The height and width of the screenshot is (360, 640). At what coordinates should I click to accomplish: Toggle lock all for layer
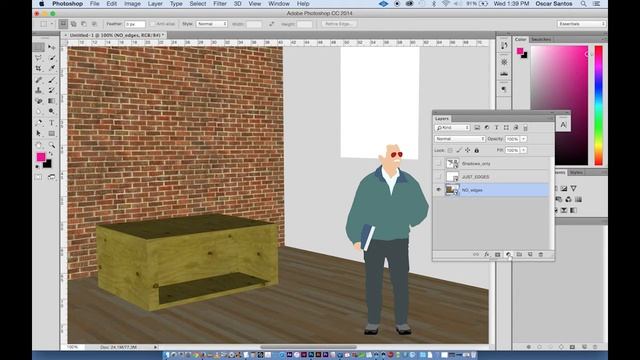tap(476, 151)
